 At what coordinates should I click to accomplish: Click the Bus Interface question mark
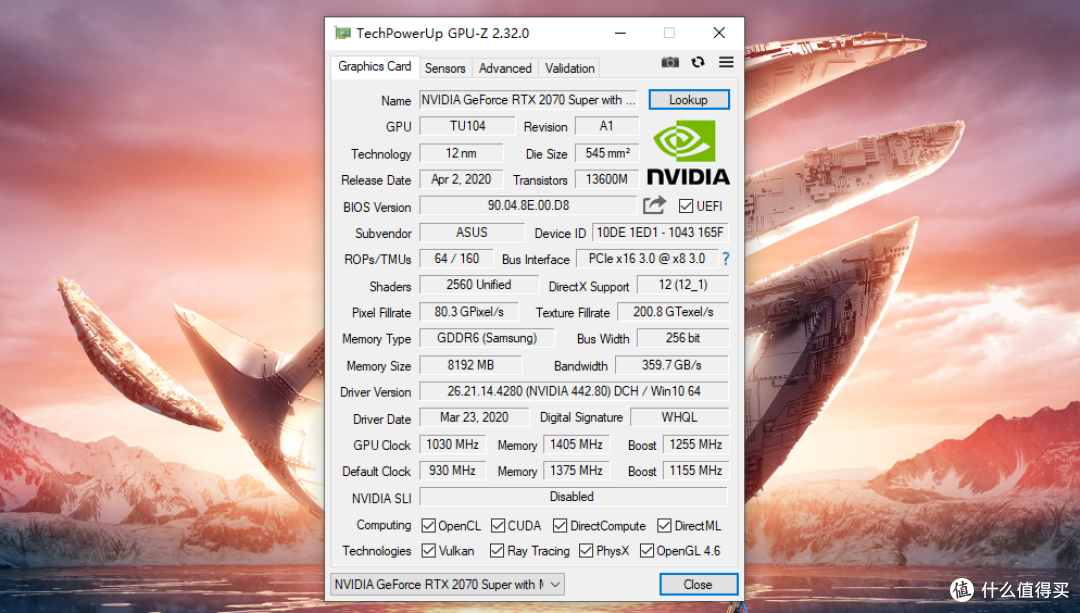point(725,259)
